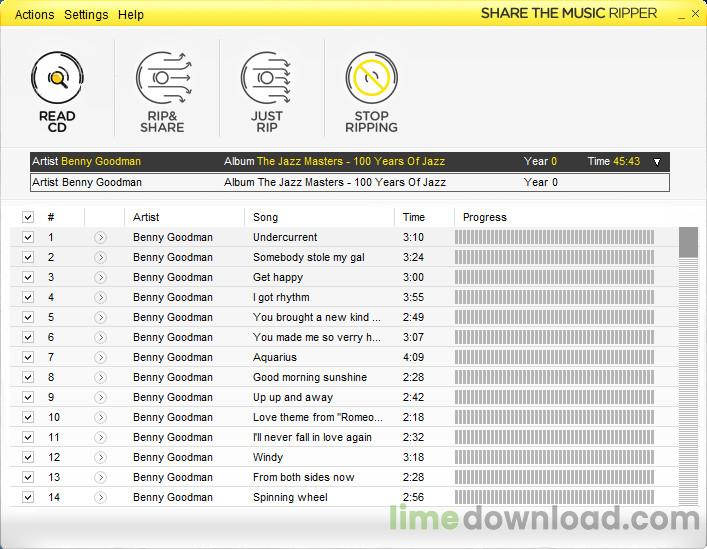Open the Help menu
The image size is (707, 549).
(x=131, y=14)
